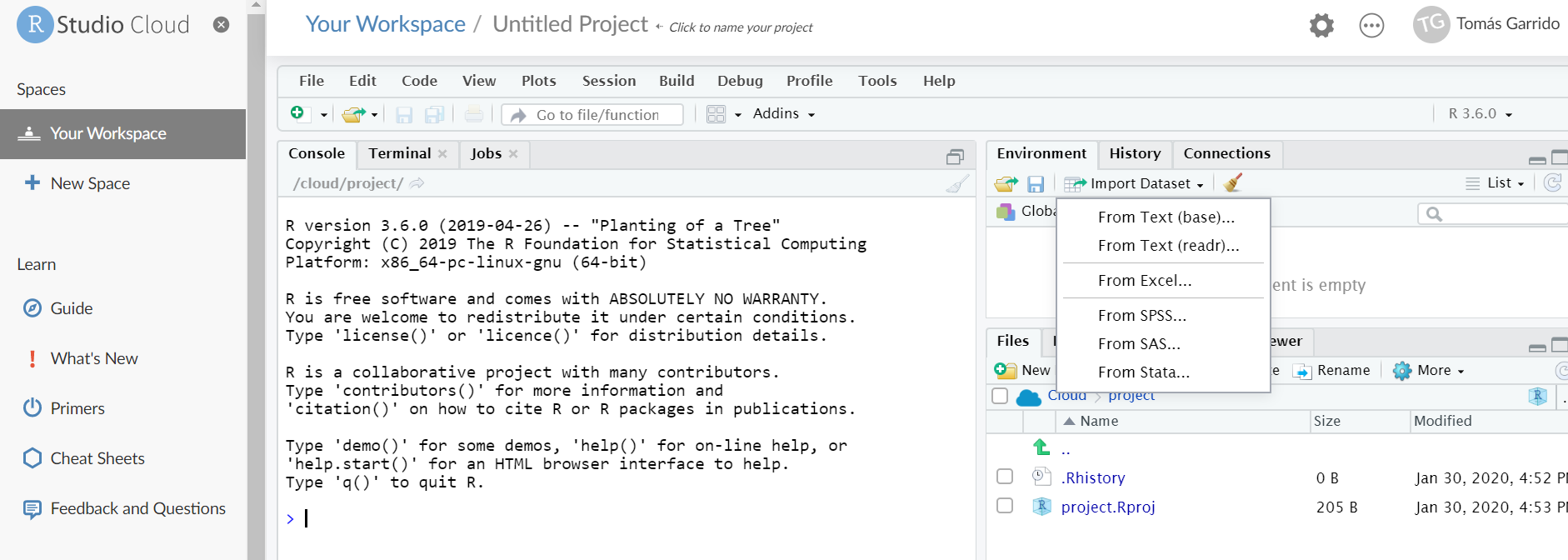
Task: Open the Import Dataset dropdown
Action: 1134,183
